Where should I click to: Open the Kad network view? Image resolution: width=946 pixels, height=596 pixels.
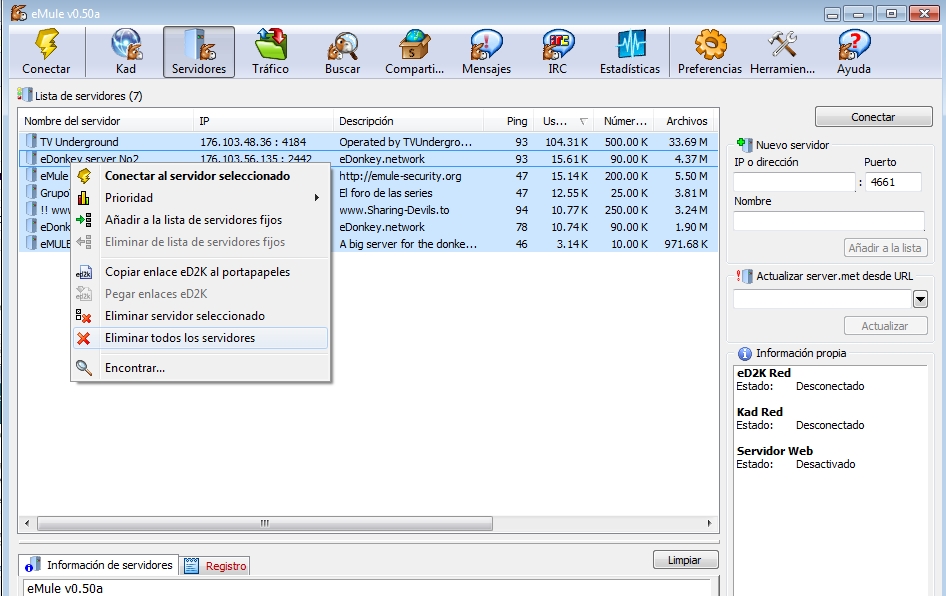[x=126, y=52]
